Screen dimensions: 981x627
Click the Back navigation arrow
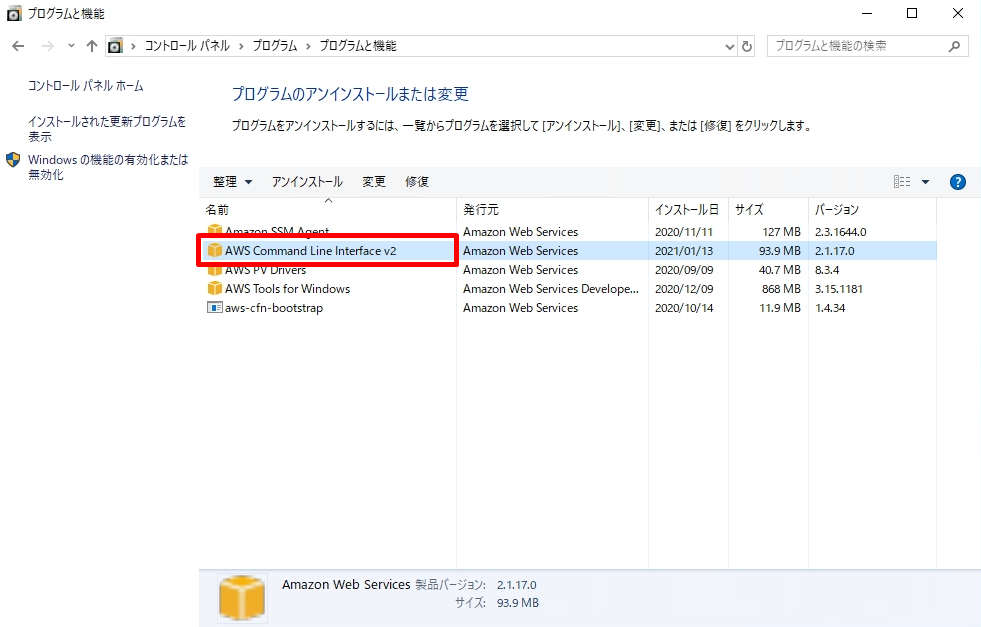tap(18, 46)
